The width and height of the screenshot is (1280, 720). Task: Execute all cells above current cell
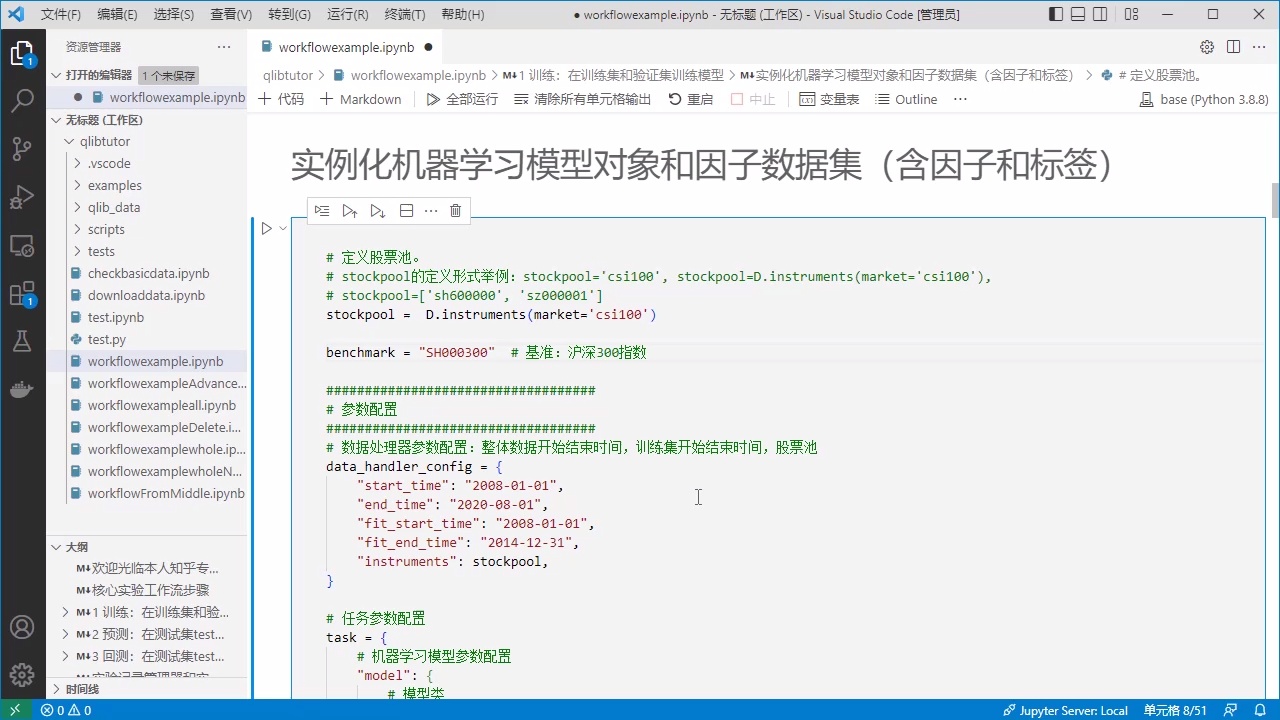(x=349, y=210)
